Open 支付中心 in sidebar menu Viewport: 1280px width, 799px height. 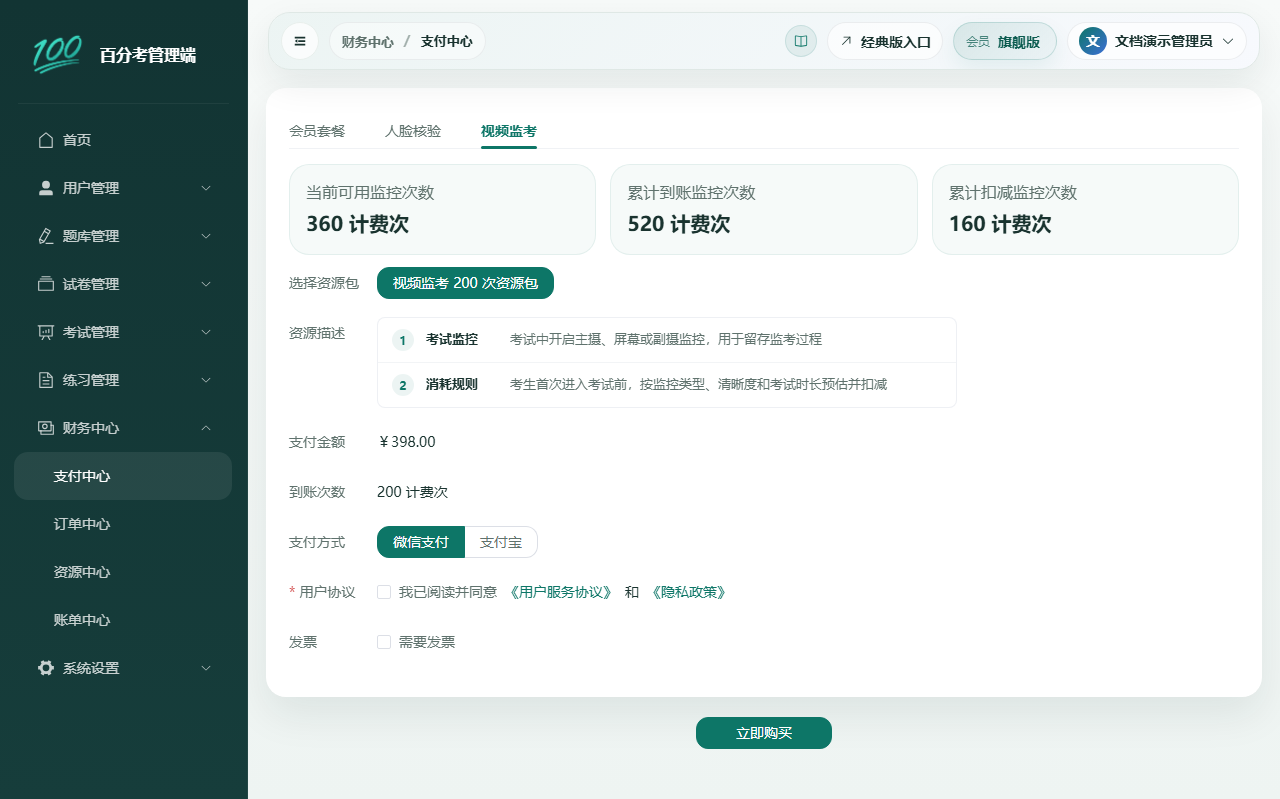[x=123, y=476]
